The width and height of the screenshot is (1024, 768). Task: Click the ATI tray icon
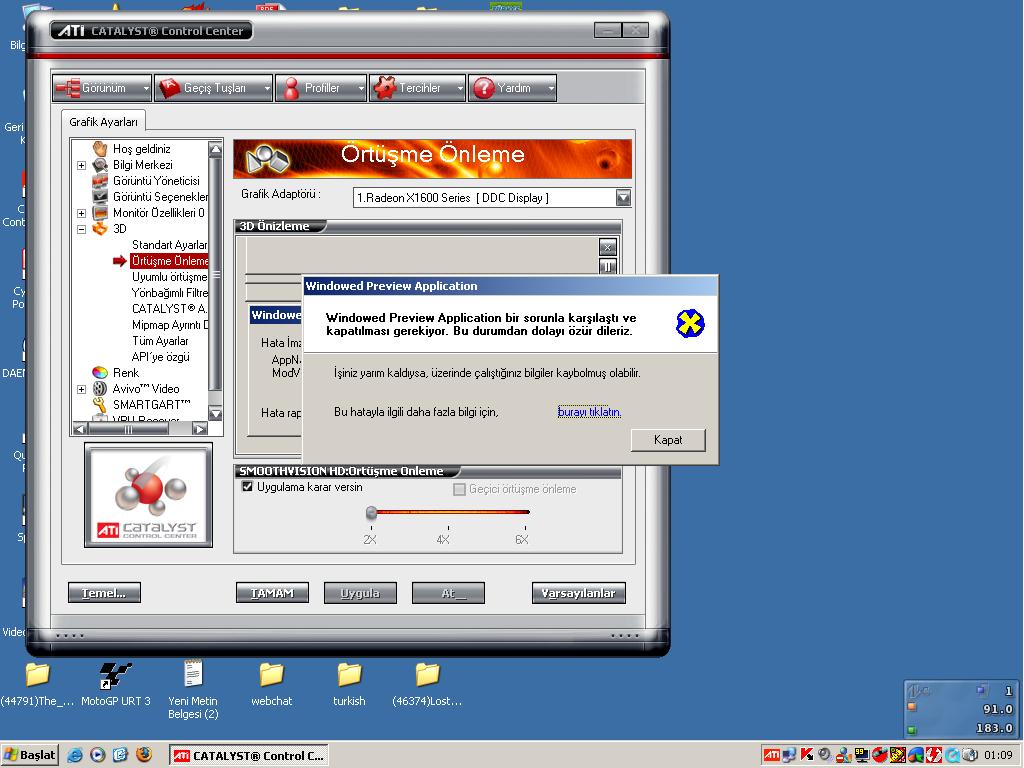click(x=771, y=755)
